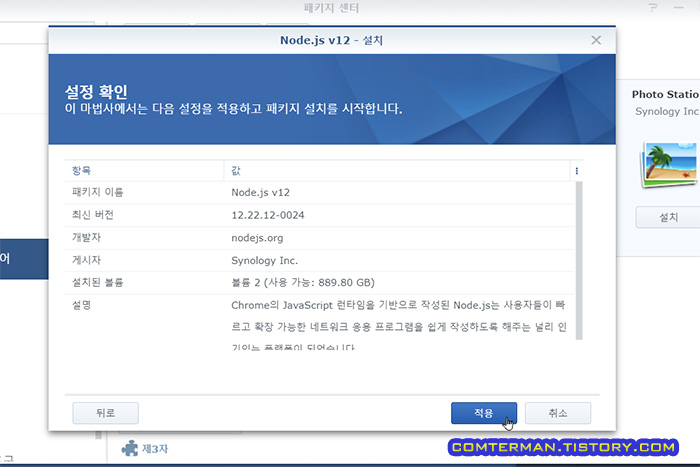The height and width of the screenshot is (467, 700).
Task: Minimize the Package Center window
Action: (x=679, y=8)
